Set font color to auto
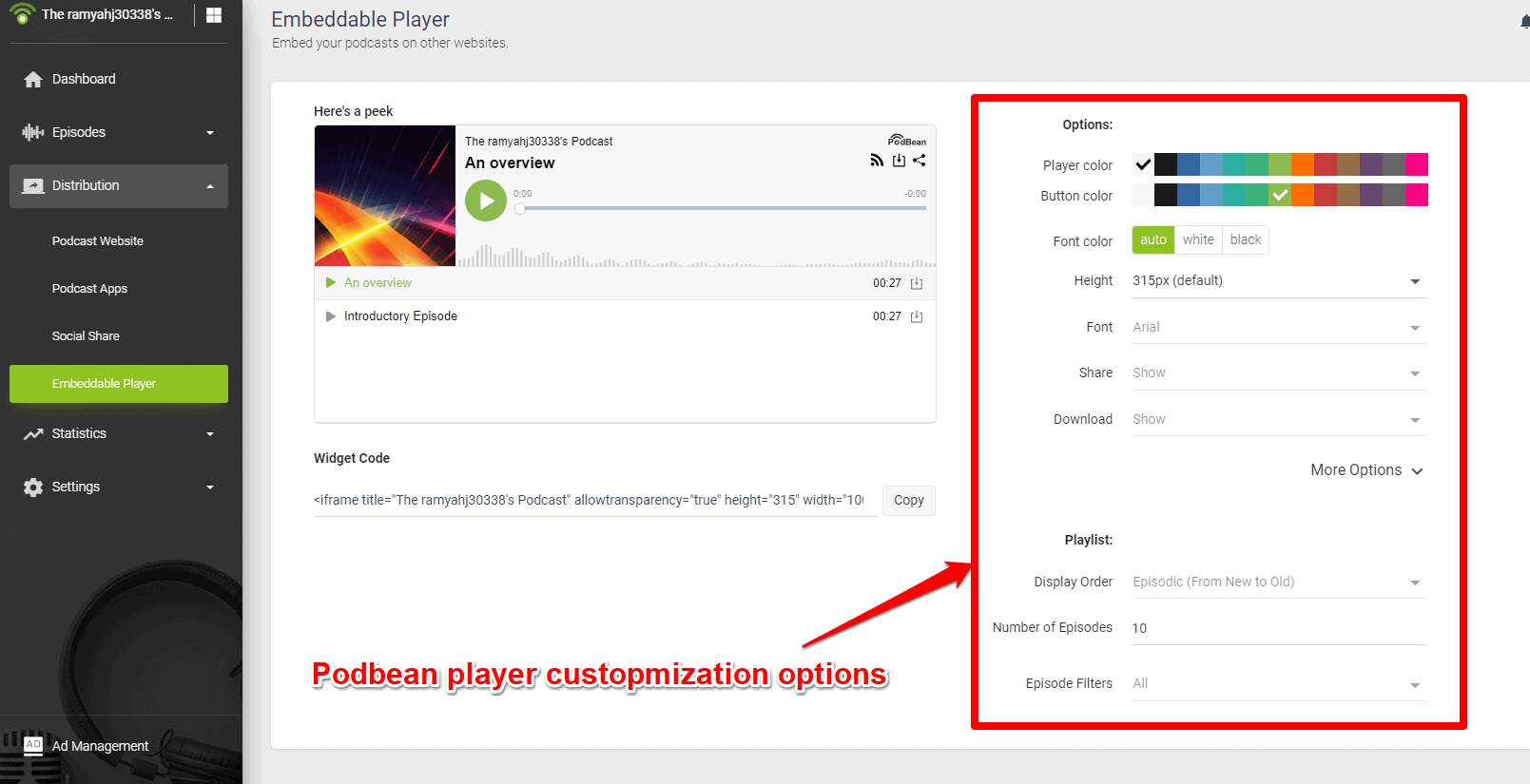1530x784 pixels. tap(1153, 239)
